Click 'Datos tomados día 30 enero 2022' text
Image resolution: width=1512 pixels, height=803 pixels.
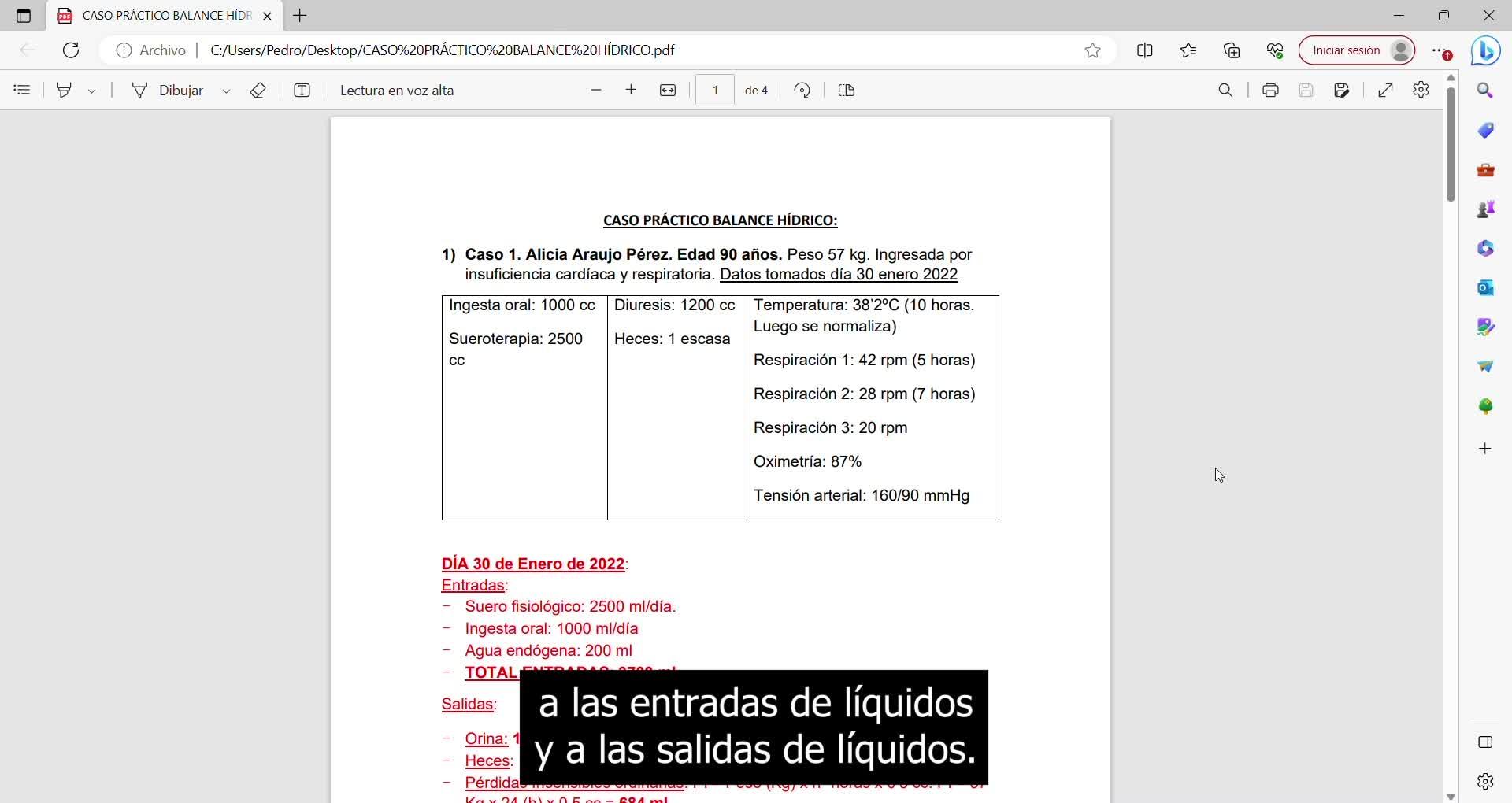[839, 275]
